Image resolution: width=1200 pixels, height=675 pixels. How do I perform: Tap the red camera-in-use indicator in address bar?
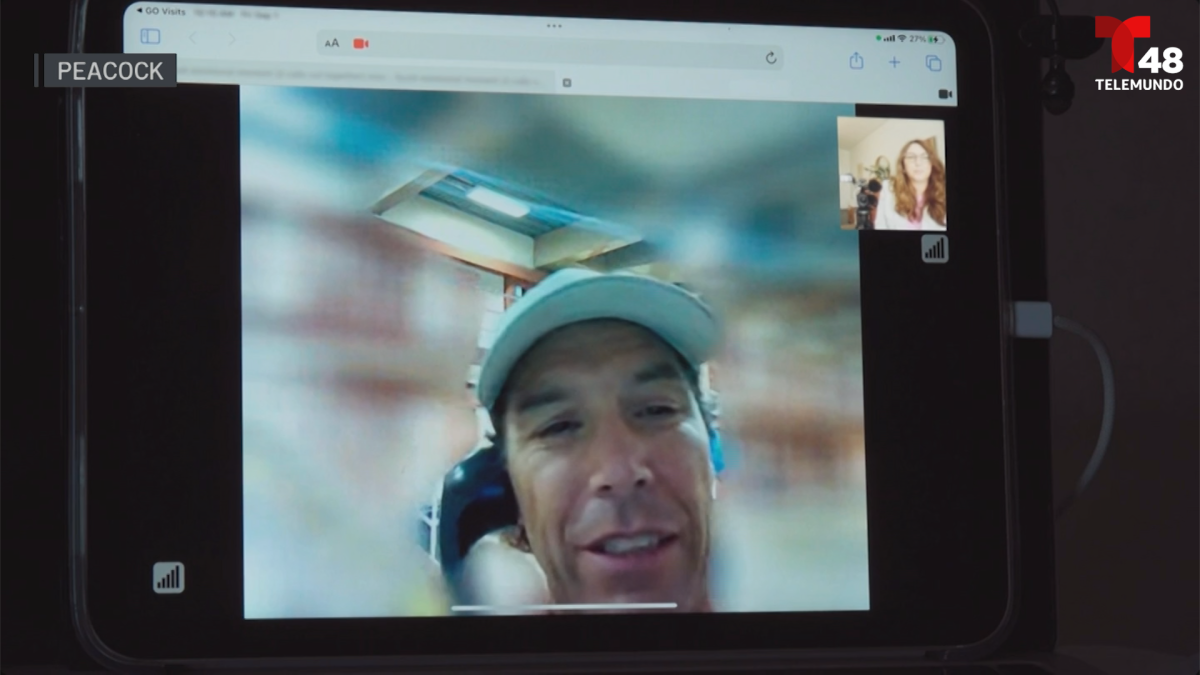pos(359,43)
